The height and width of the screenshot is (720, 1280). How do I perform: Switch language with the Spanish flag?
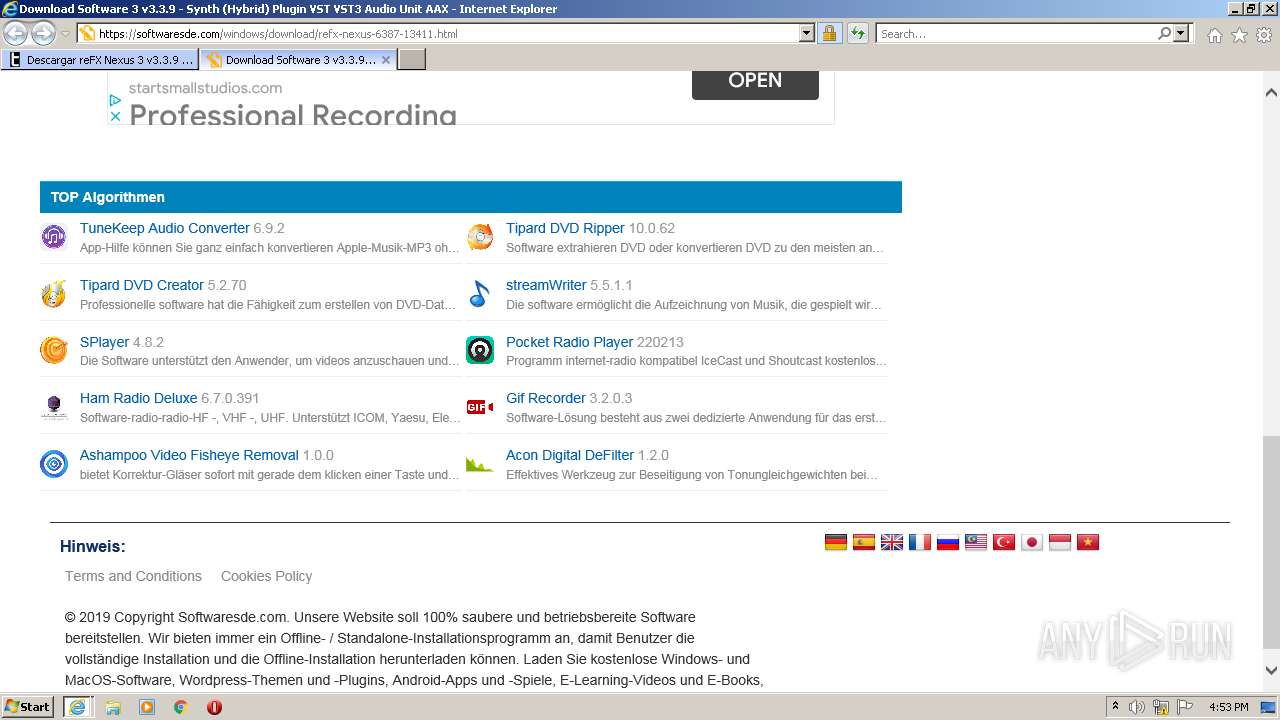[864, 542]
